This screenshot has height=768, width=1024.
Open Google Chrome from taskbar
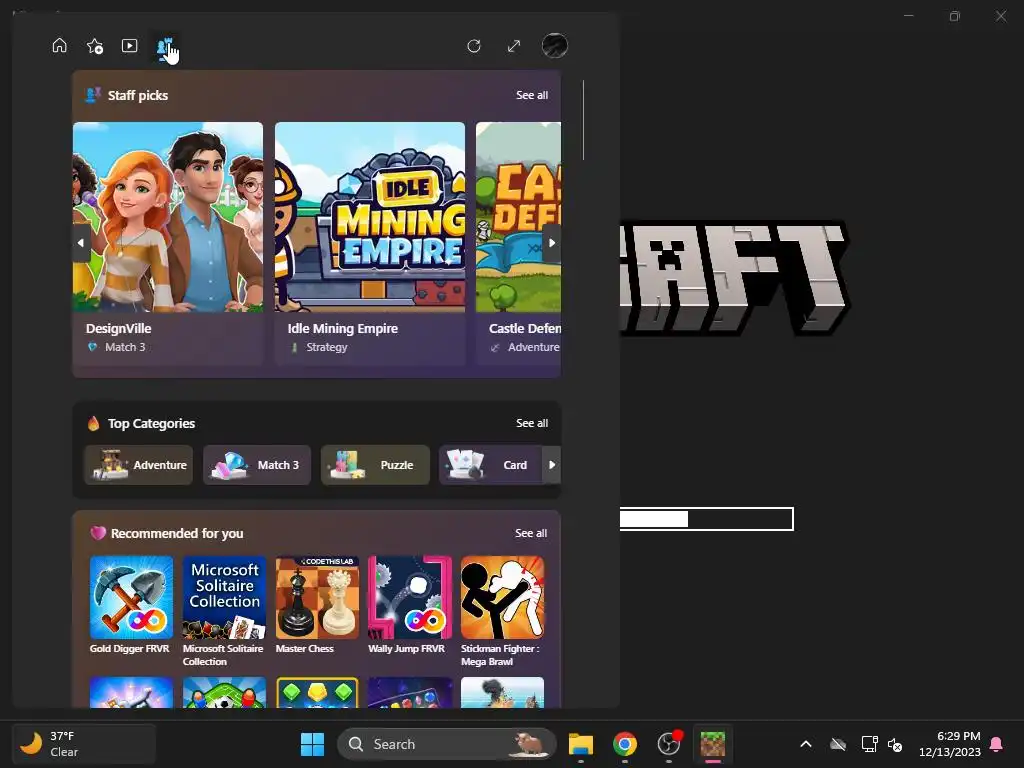[x=625, y=744]
